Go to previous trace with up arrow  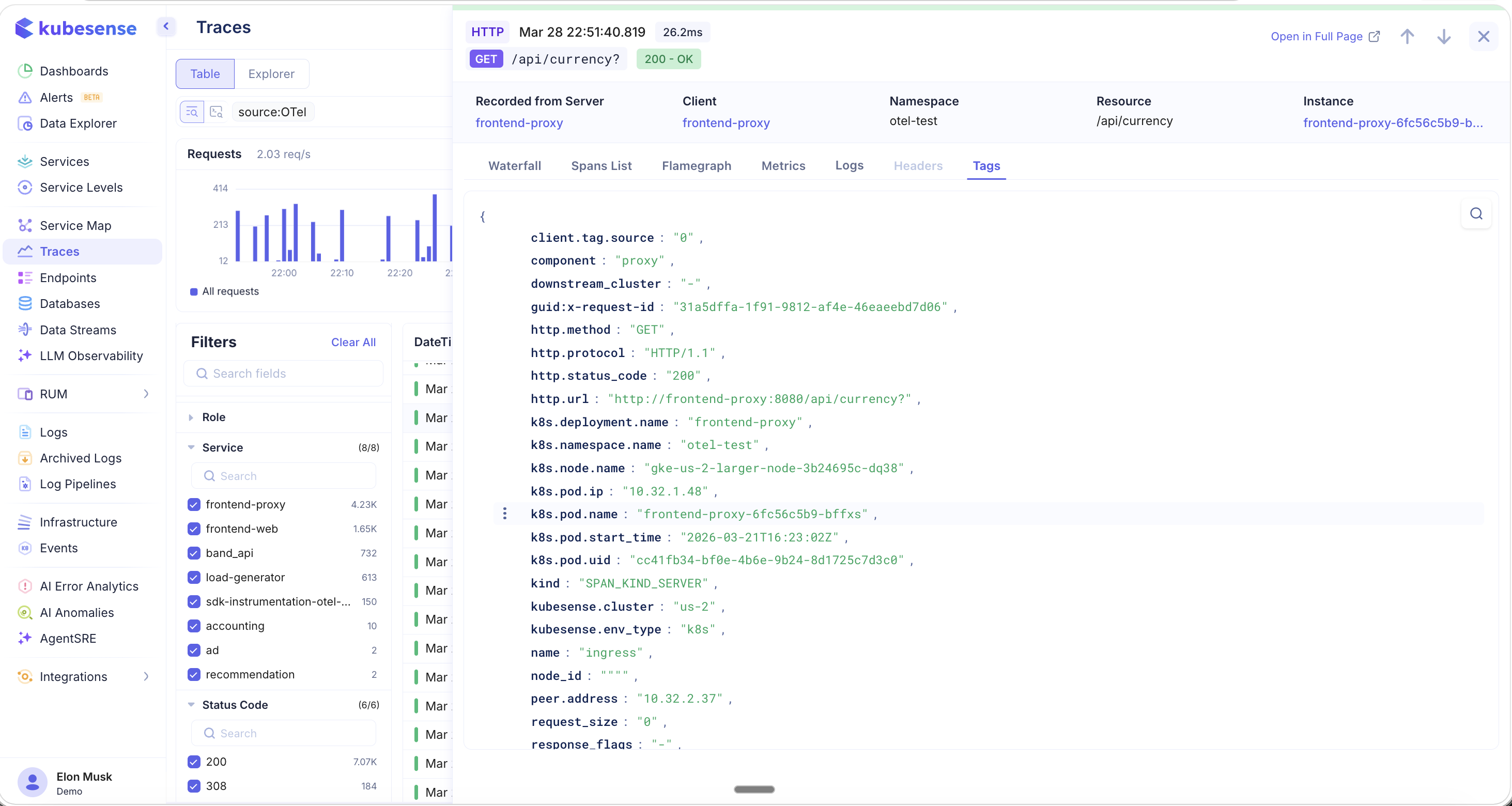coord(1407,36)
